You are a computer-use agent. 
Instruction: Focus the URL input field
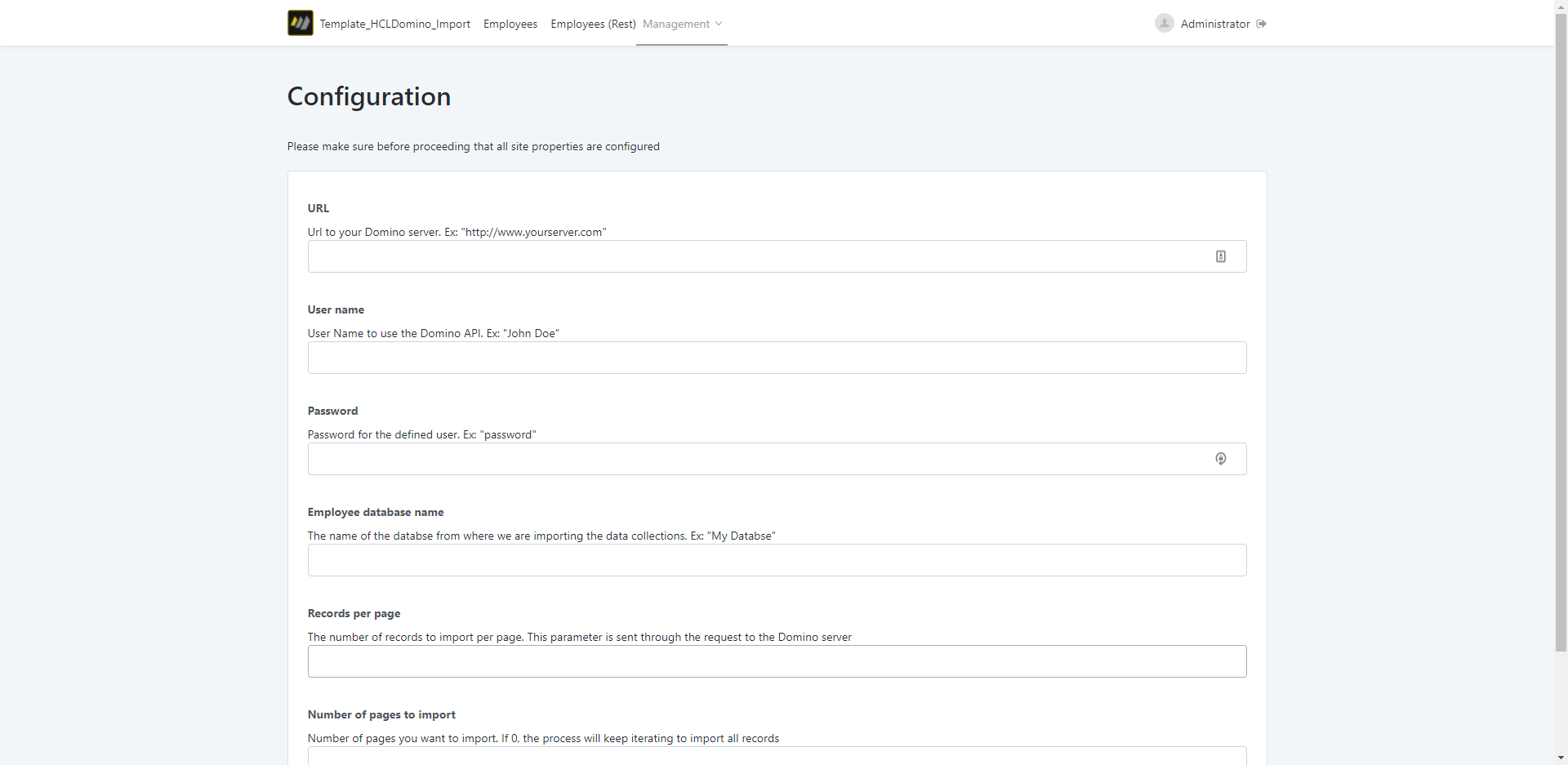[777, 256]
